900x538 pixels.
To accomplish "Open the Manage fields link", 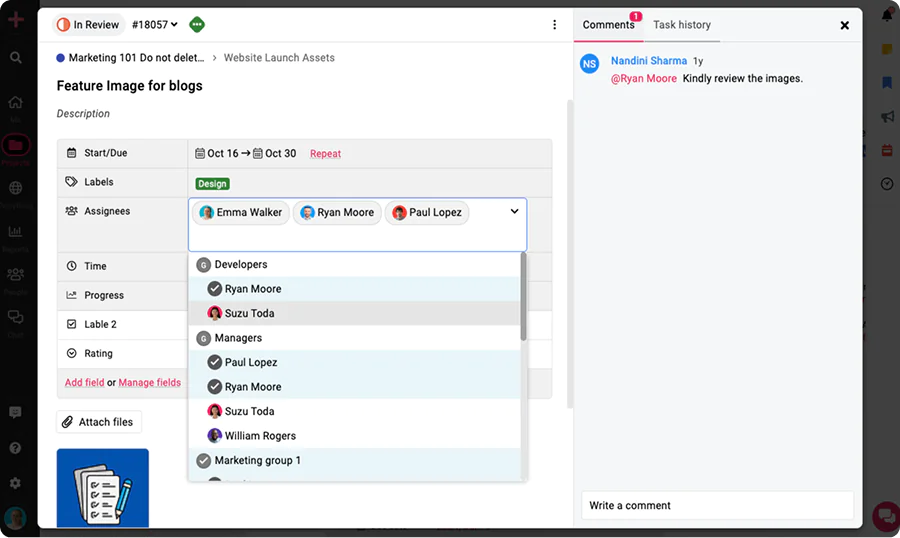I will [149, 382].
